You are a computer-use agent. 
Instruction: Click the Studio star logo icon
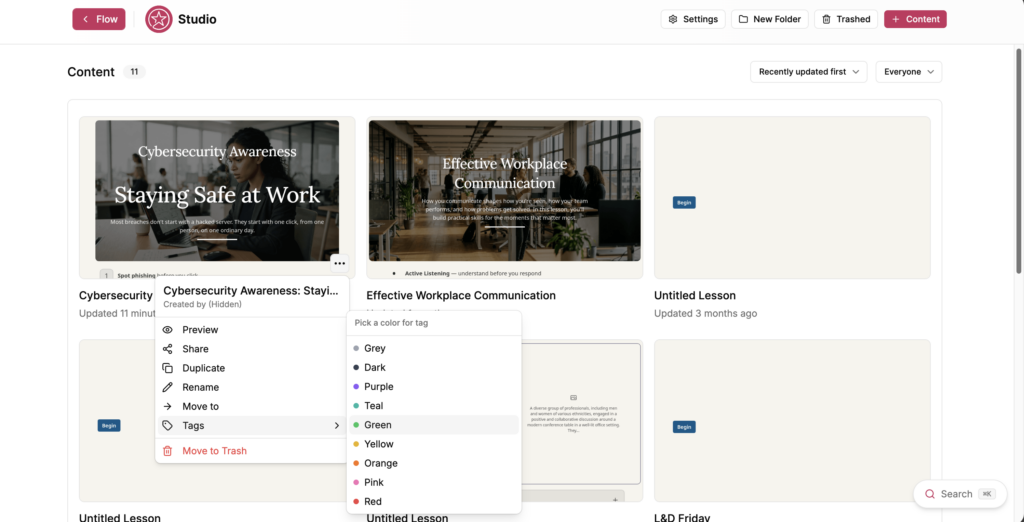[x=159, y=19]
